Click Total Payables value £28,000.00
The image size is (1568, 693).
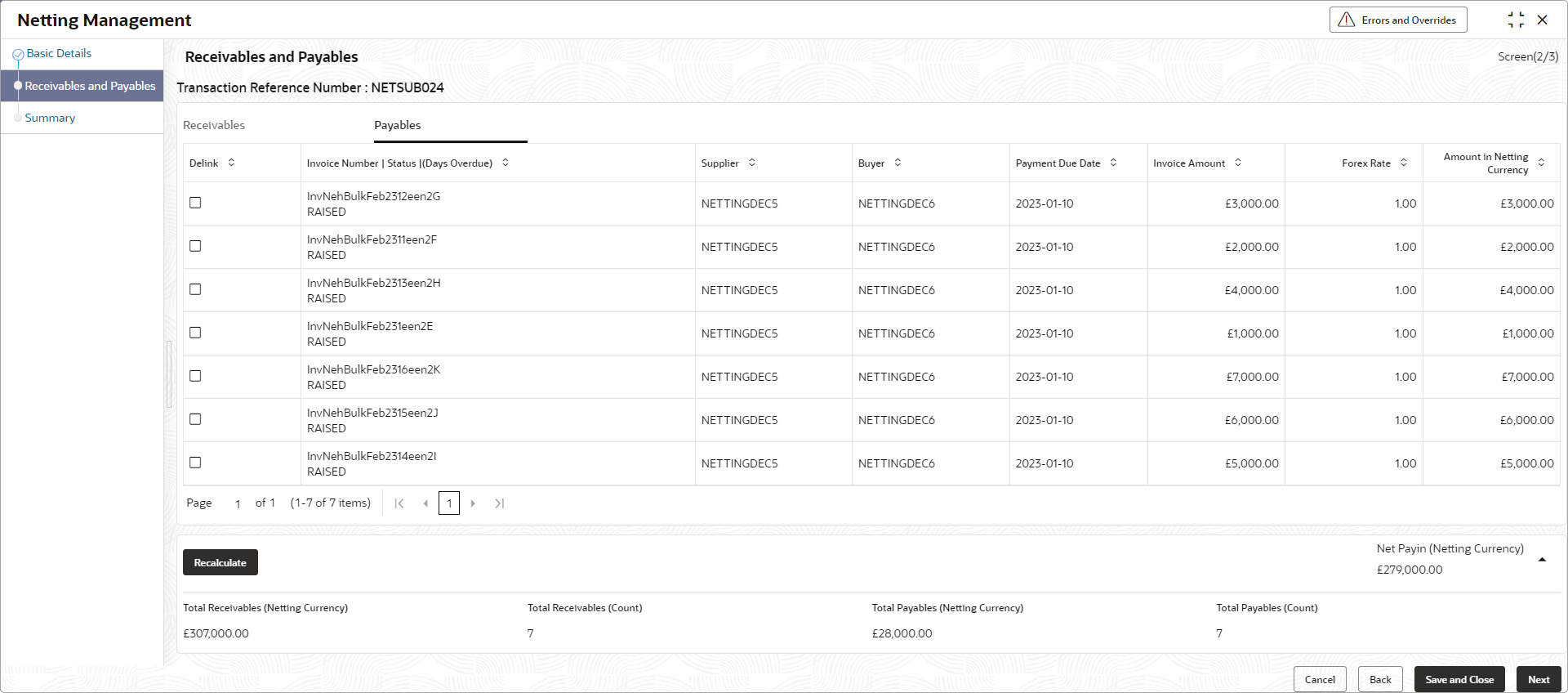[x=902, y=633]
